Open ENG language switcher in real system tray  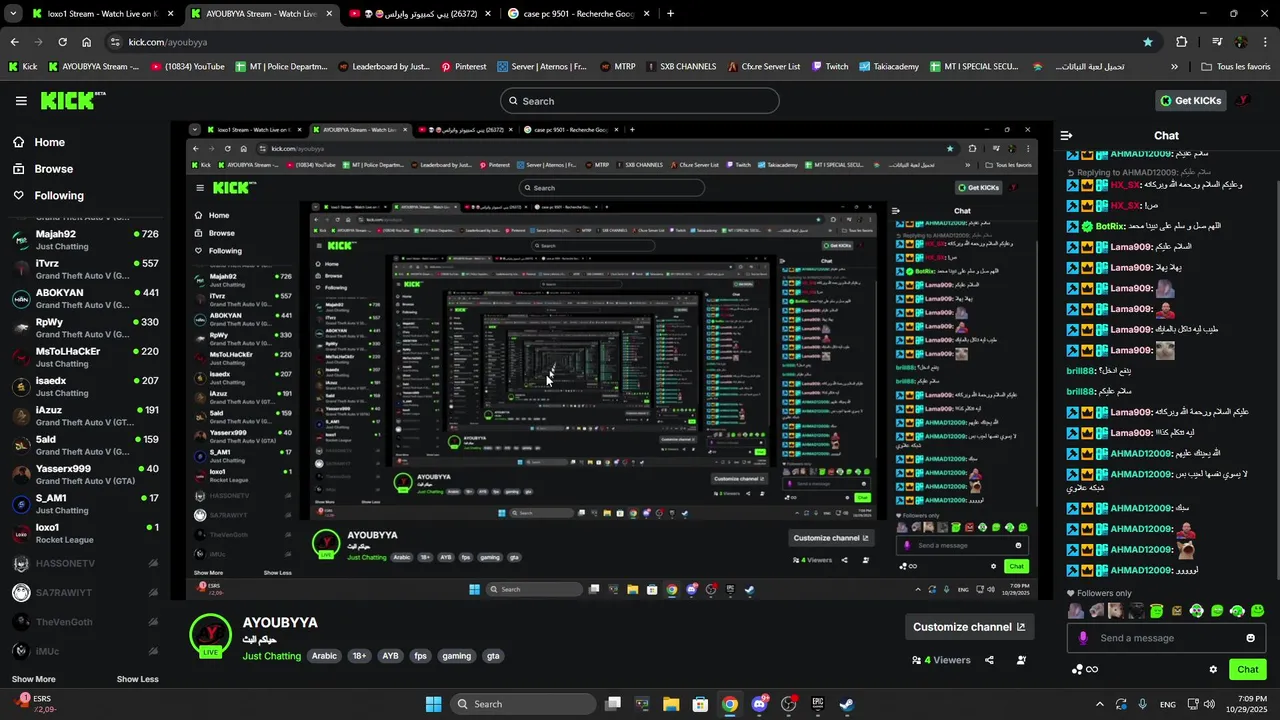(x=1167, y=704)
